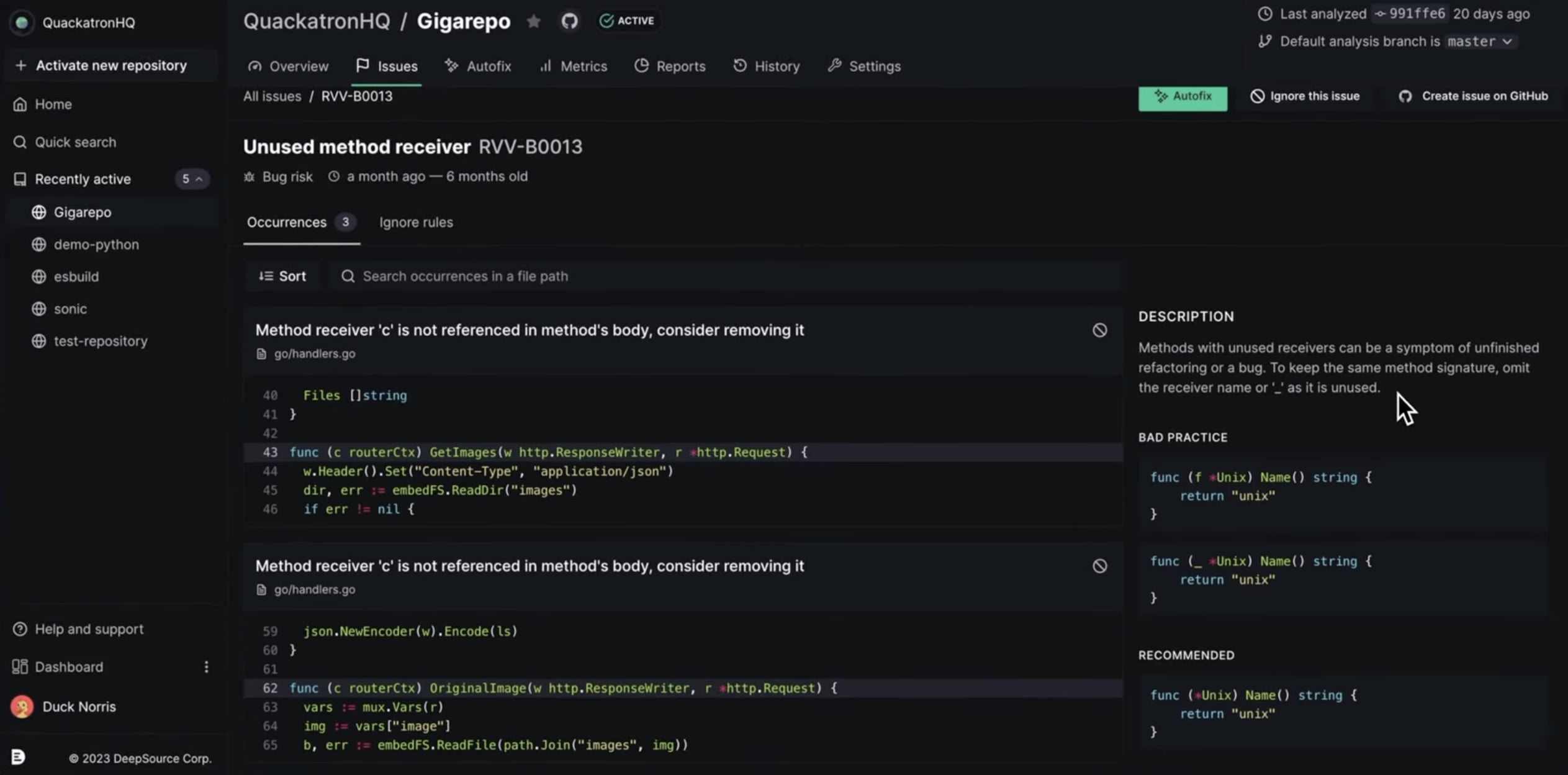
Task: Open esbuild repository
Action: [76, 277]
